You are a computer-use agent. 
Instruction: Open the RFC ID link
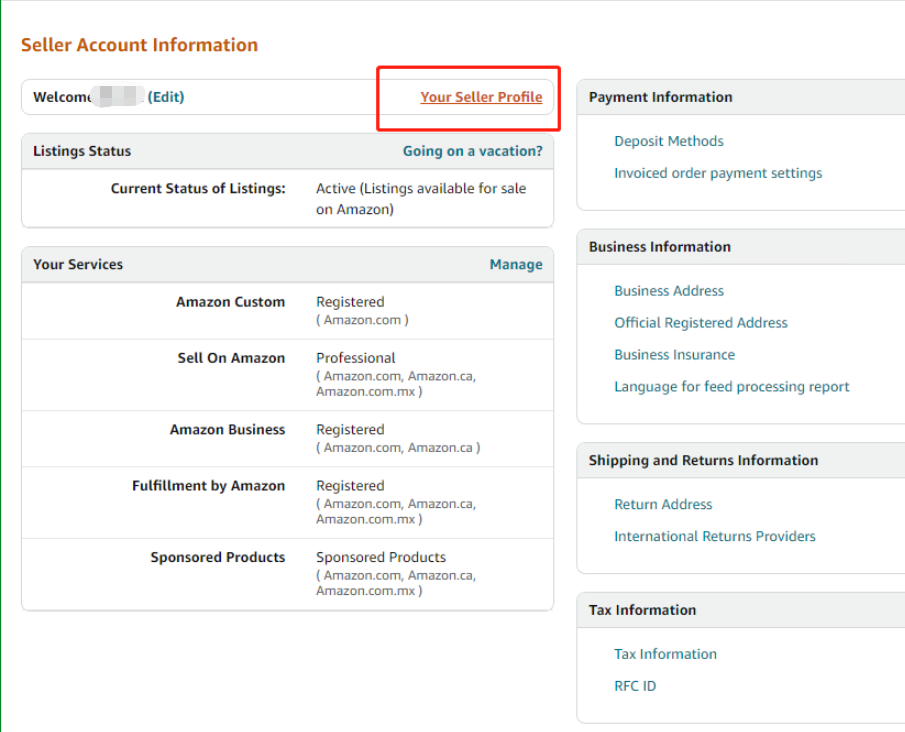(635, 686)
